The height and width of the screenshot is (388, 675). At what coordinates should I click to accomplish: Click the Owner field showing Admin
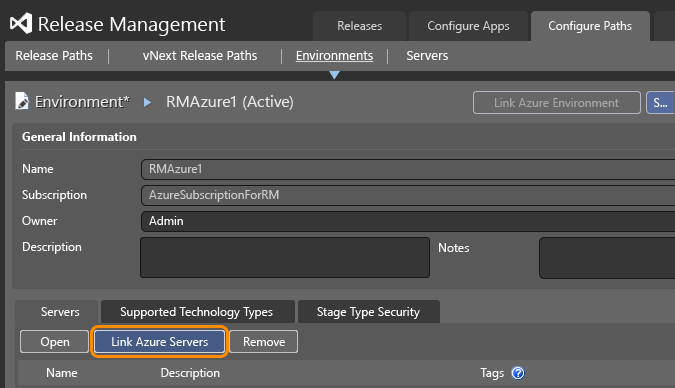tap(408, 221)
